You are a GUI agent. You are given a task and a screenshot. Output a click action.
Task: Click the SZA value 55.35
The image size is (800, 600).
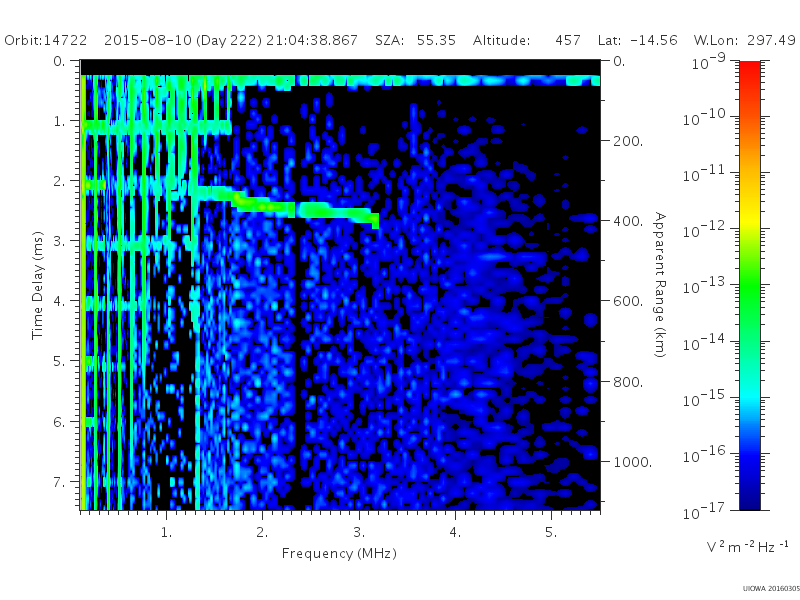pos(436,40)
